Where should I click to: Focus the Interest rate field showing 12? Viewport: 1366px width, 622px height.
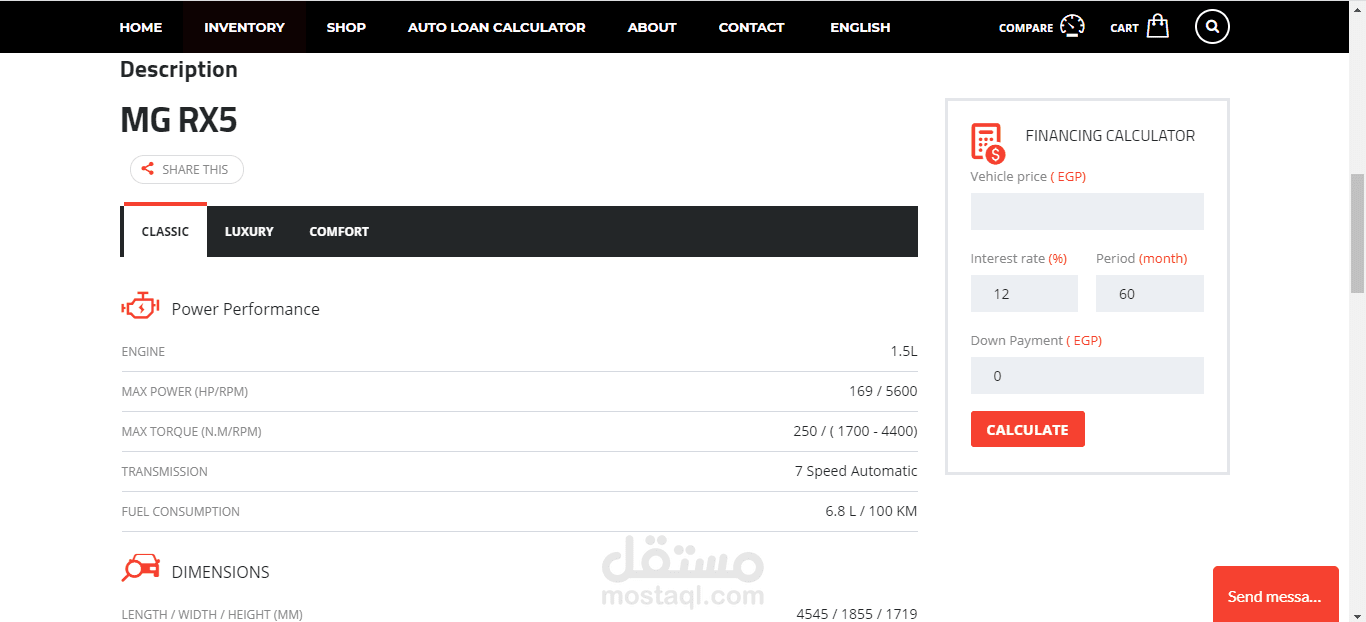click(1024, 294)
